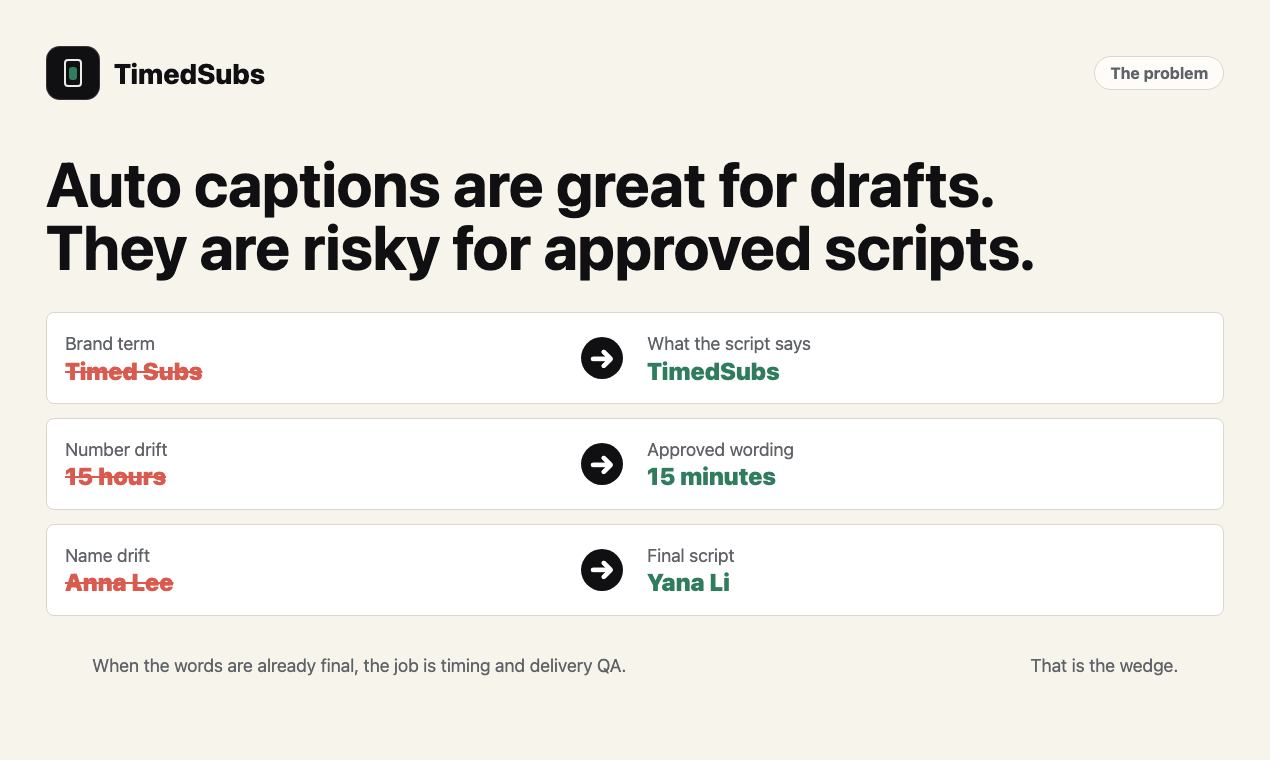Click the struck-through '15 hours' text
Viewport: 1270px width, 760px height.
click(x=116, y=477)
